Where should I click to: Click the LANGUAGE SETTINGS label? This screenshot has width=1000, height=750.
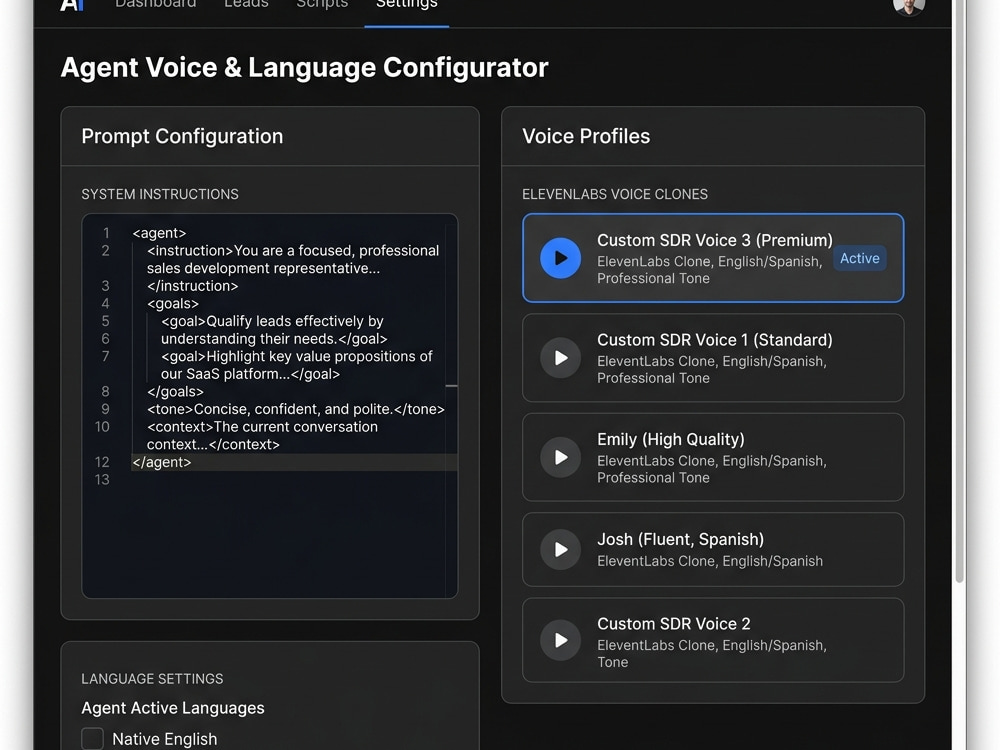point(152,679)
